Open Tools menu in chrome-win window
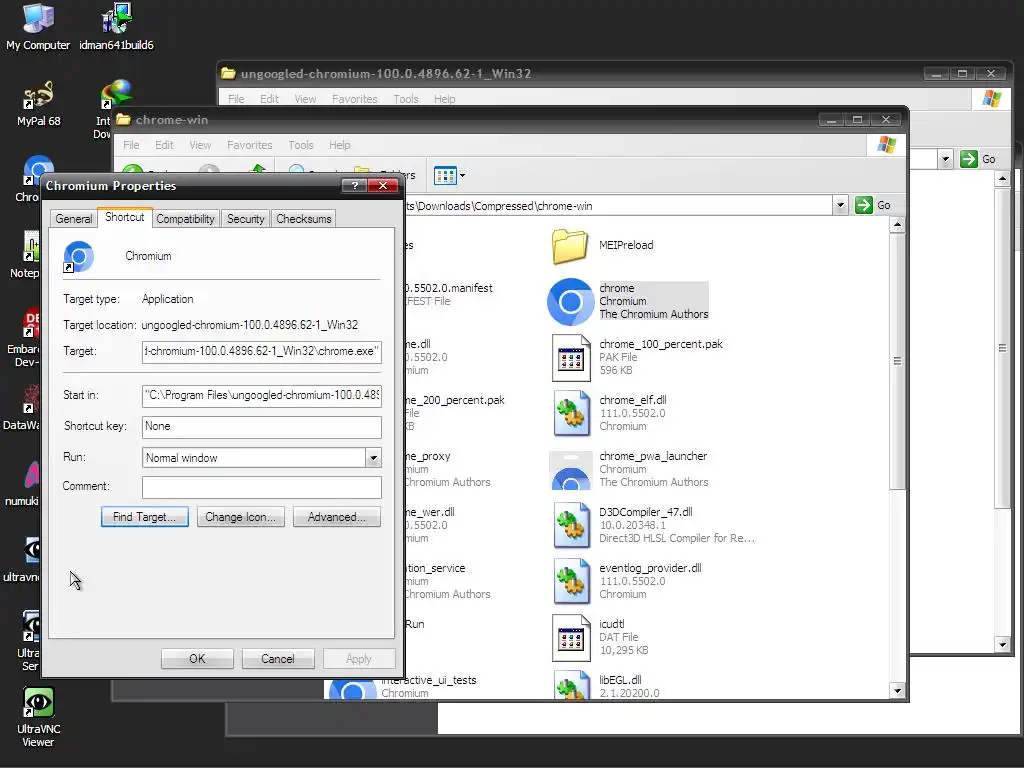 [301, 145]
